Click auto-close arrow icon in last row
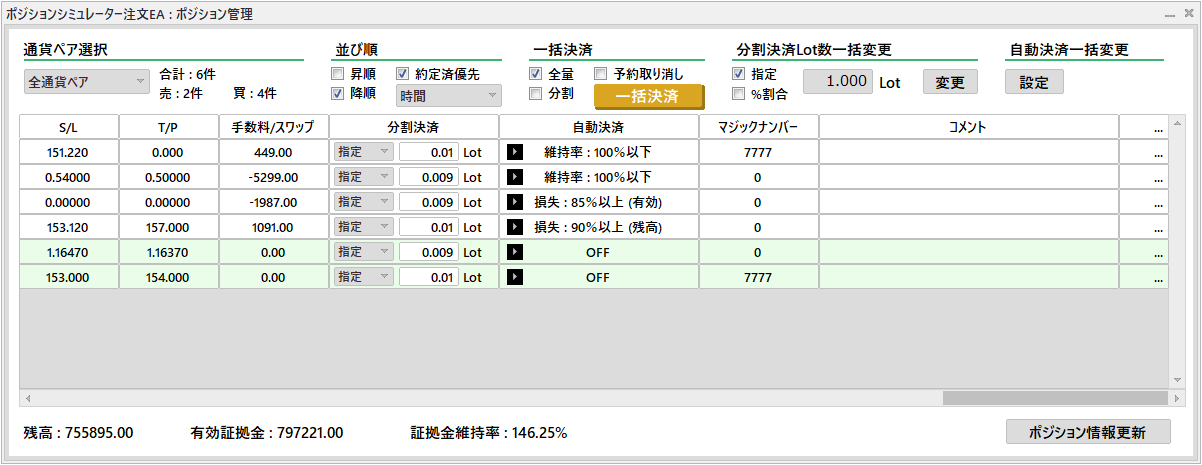Image resolution: width=1202 pixels, height=465 pixels. pos(515,277)
